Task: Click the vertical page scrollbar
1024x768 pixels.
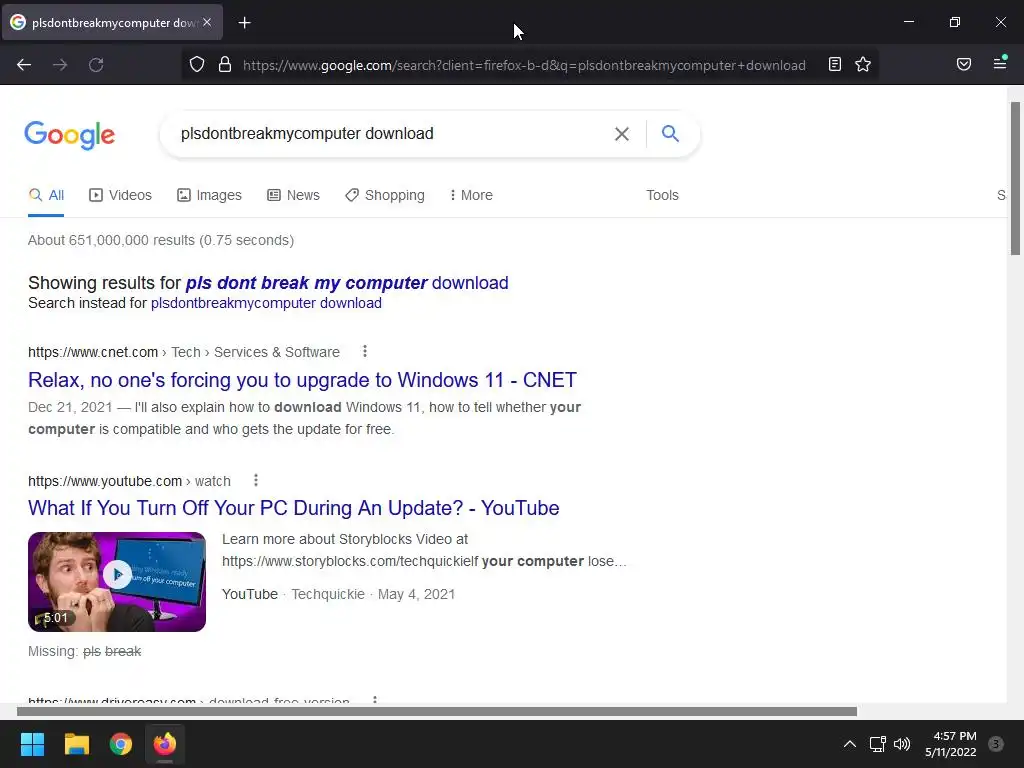Action: (x=1015, y=178)
